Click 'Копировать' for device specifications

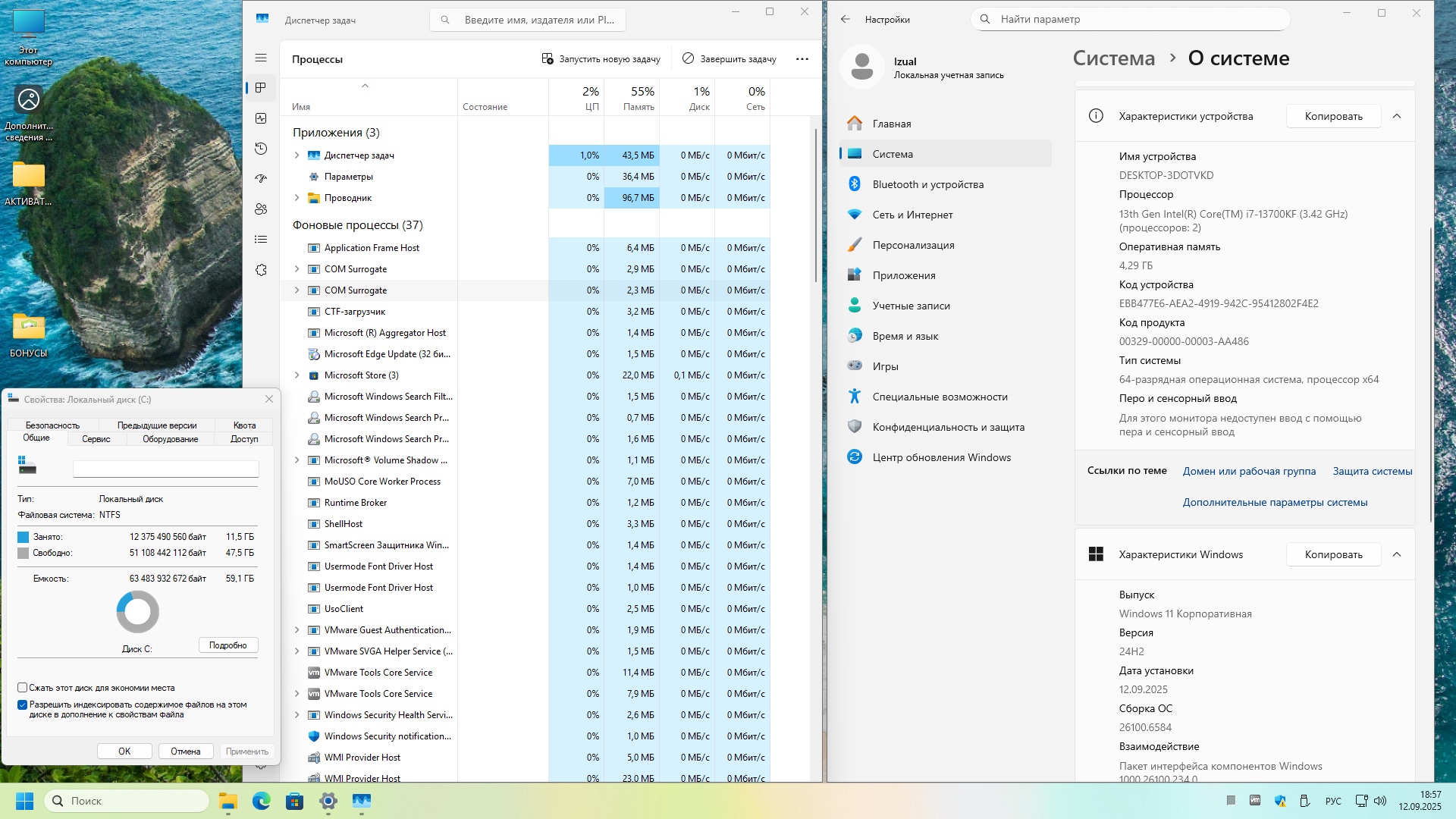(1333, 116)
